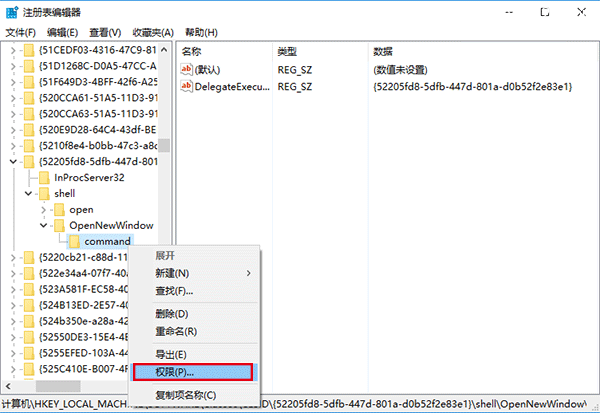This screenshot has height=413, width=600.
Task: Click the ab icon of (默认) value
Action: (186, 69)
